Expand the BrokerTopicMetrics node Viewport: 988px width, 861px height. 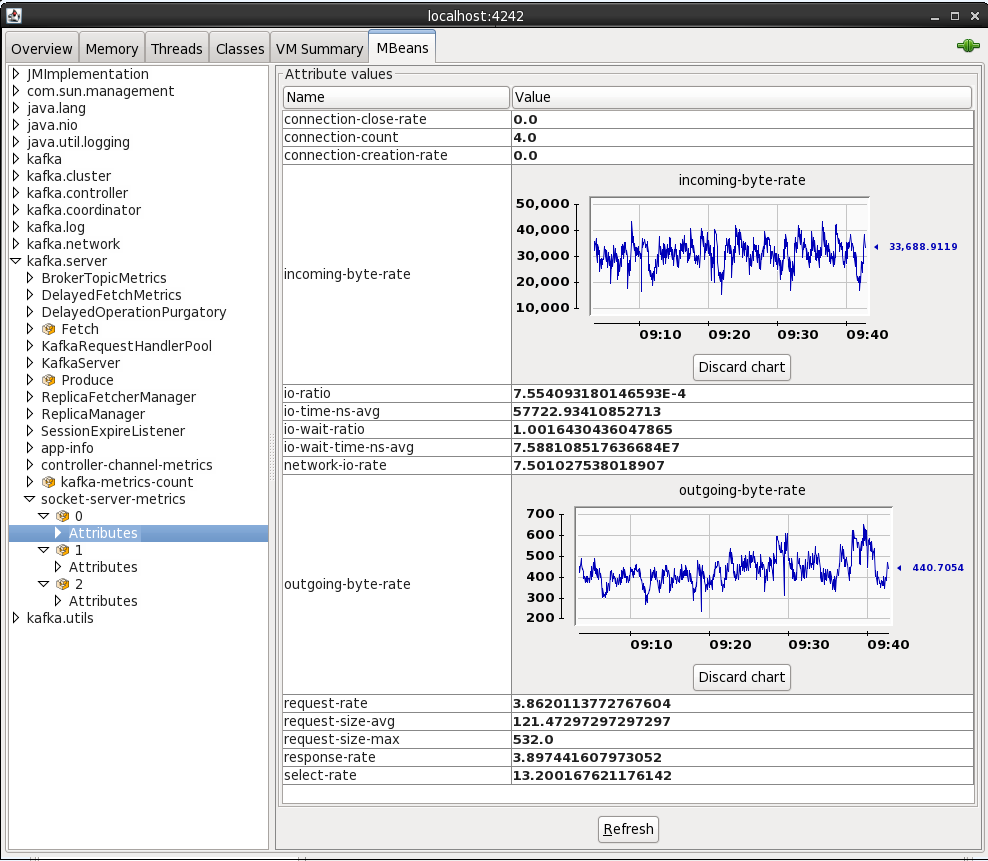point(29,278)
